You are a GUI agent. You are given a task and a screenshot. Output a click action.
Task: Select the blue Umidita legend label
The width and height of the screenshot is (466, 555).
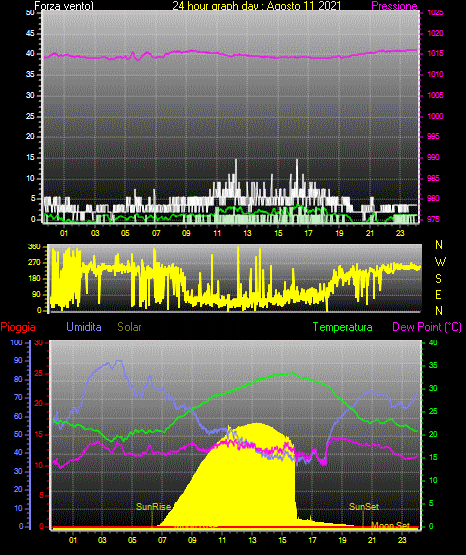(84, 327)
